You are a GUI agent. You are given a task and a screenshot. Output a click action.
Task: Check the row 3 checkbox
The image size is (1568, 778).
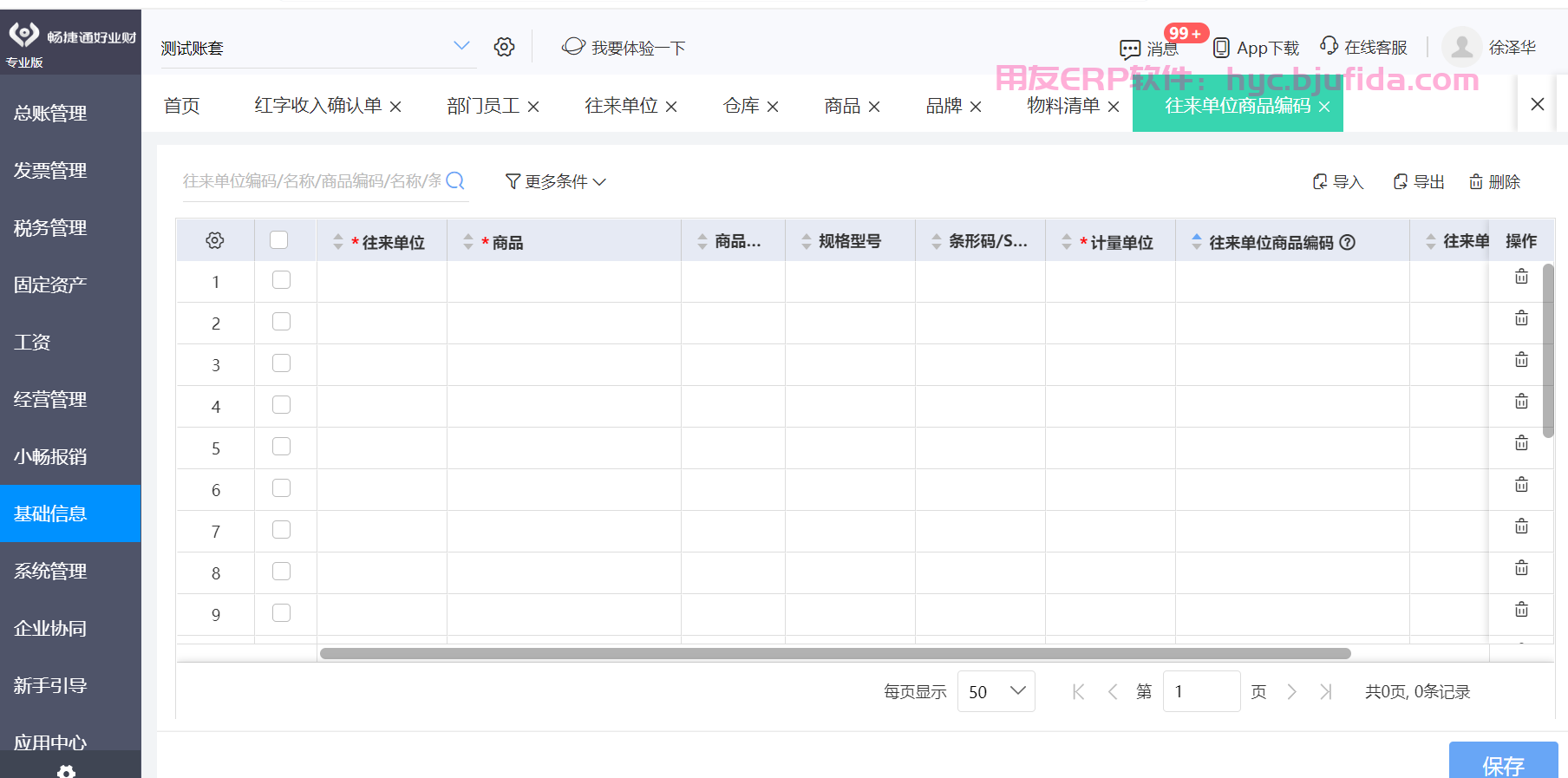point(281,363)
